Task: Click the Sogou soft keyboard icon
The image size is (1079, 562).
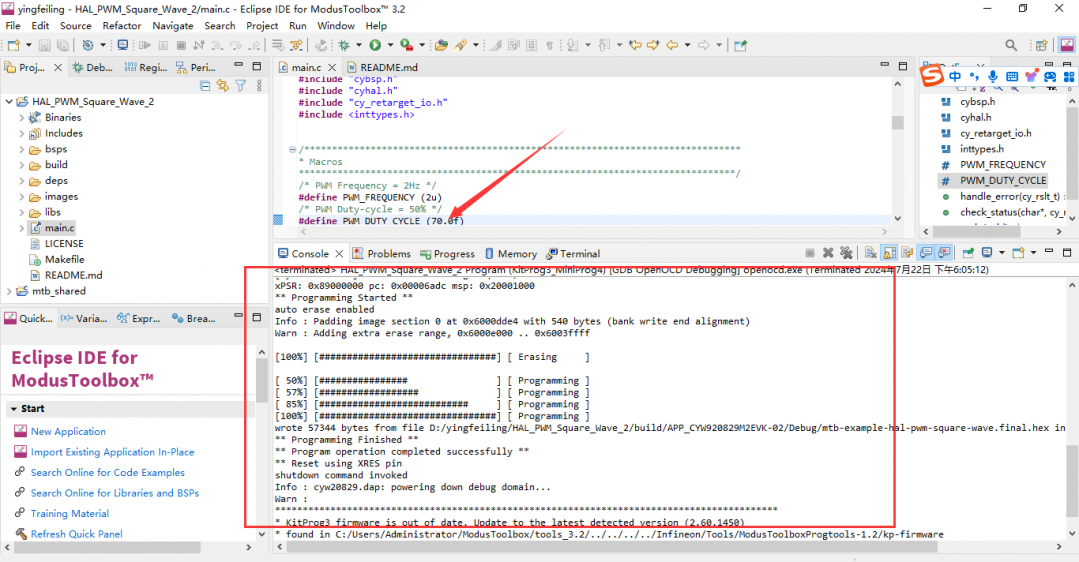Action: 1012,76
